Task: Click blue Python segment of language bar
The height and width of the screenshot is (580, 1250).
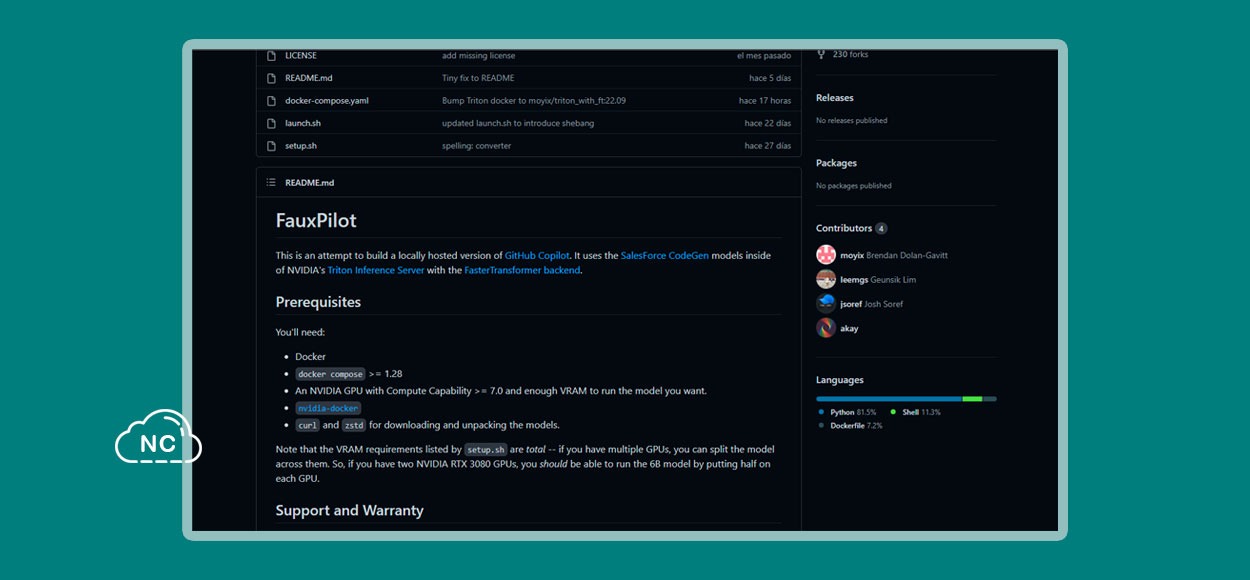Action: coord(889,399)
